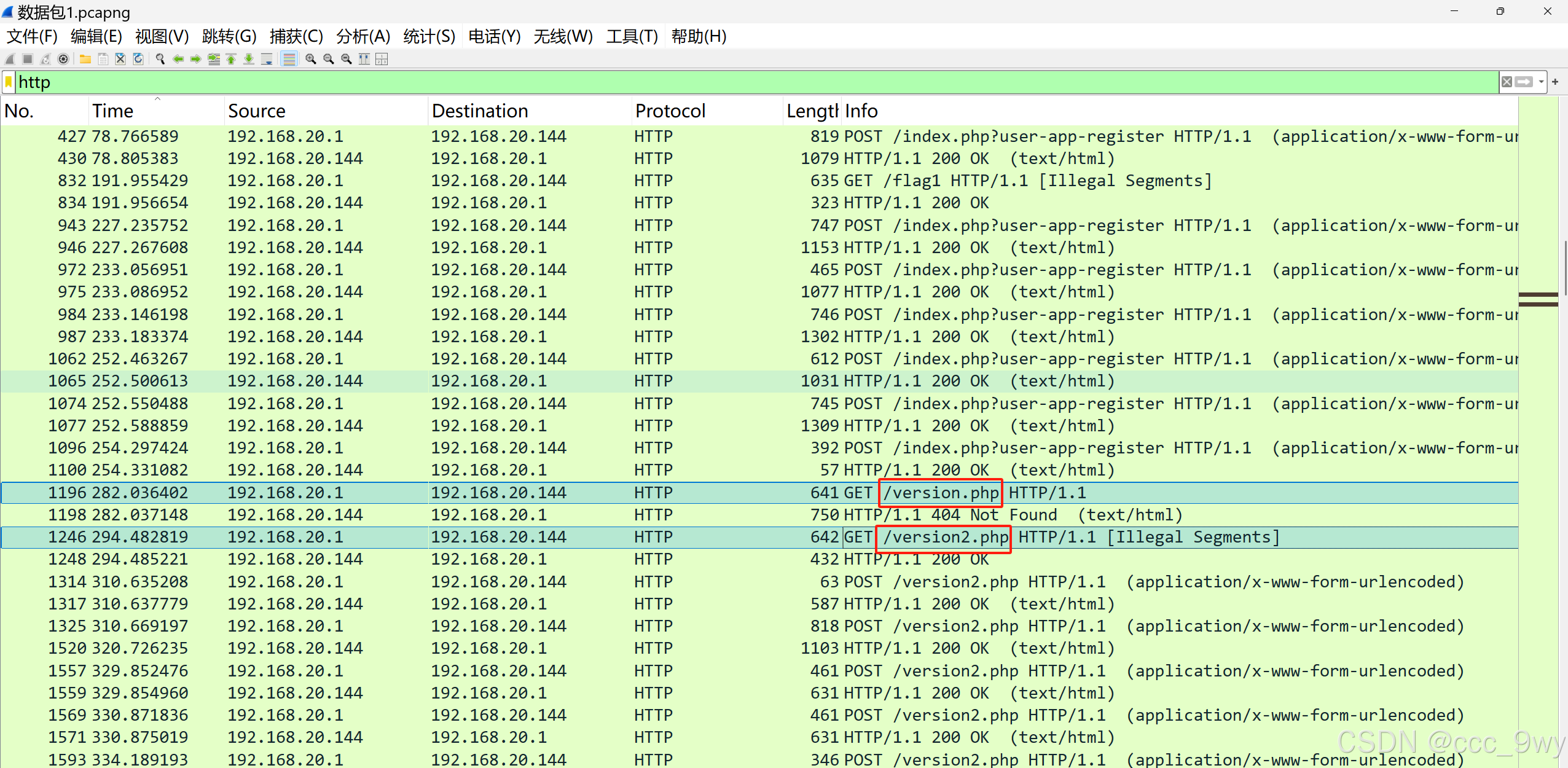Add filter button with plus sign
This screenshot has width=1568, height=768.
(1555, 82)
